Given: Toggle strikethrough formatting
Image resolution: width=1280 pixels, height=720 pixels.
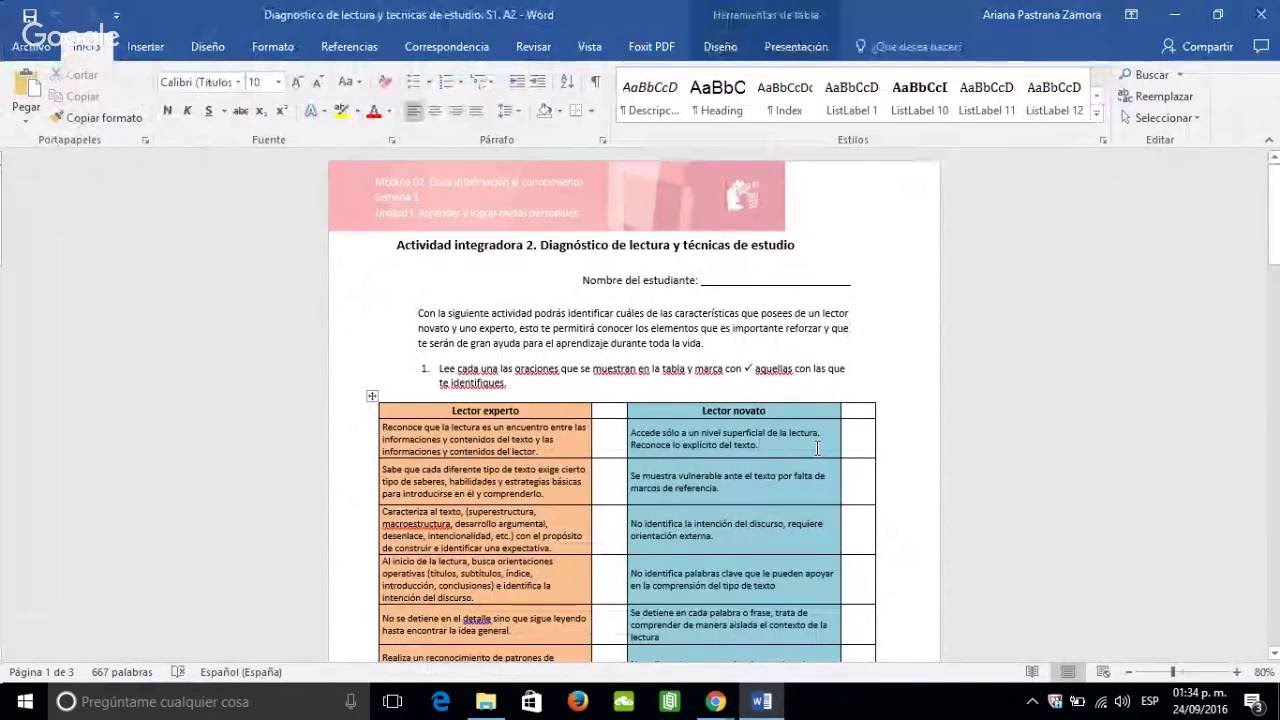Looking at the screenshot, I should click(x=240, y=111).
